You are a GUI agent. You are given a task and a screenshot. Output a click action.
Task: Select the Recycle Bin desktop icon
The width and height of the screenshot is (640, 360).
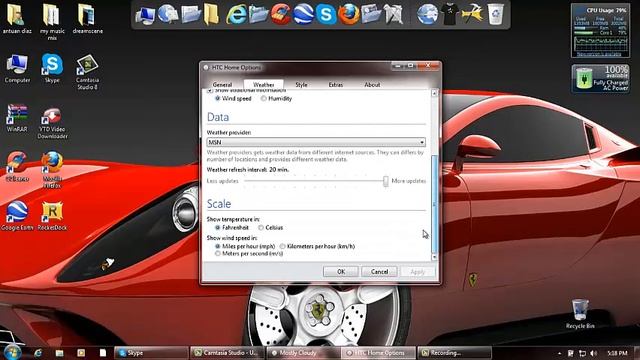click(580, 314)
